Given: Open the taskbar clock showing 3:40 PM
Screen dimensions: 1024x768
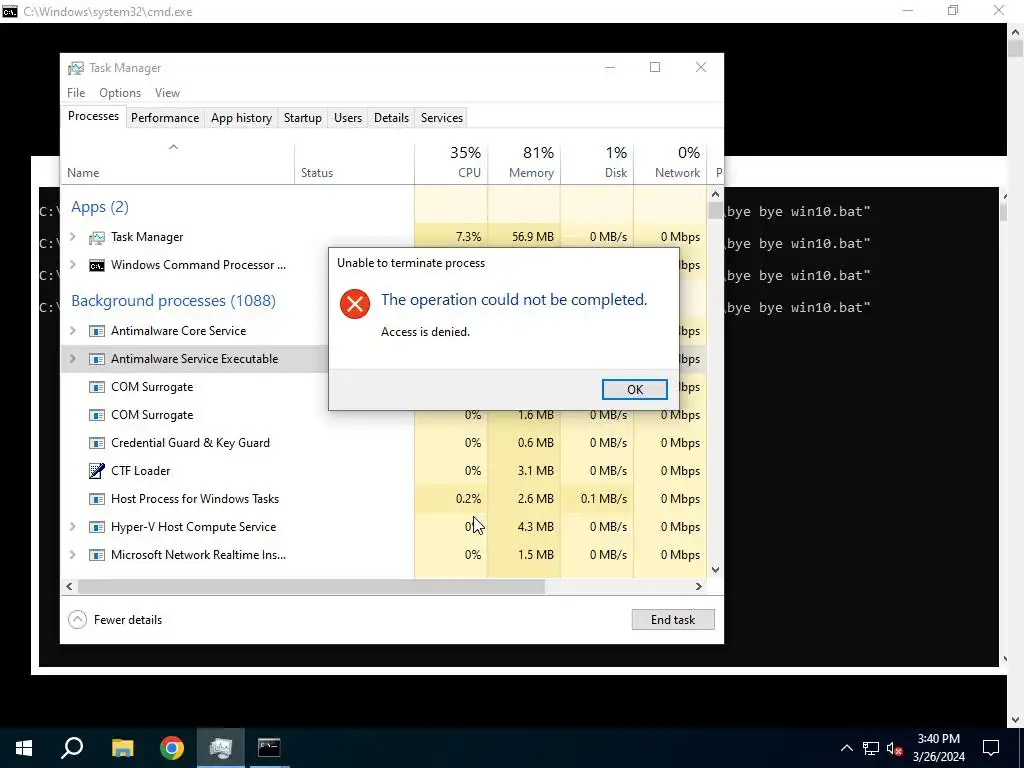Looking at the screenshot, I should click(938, 748).
